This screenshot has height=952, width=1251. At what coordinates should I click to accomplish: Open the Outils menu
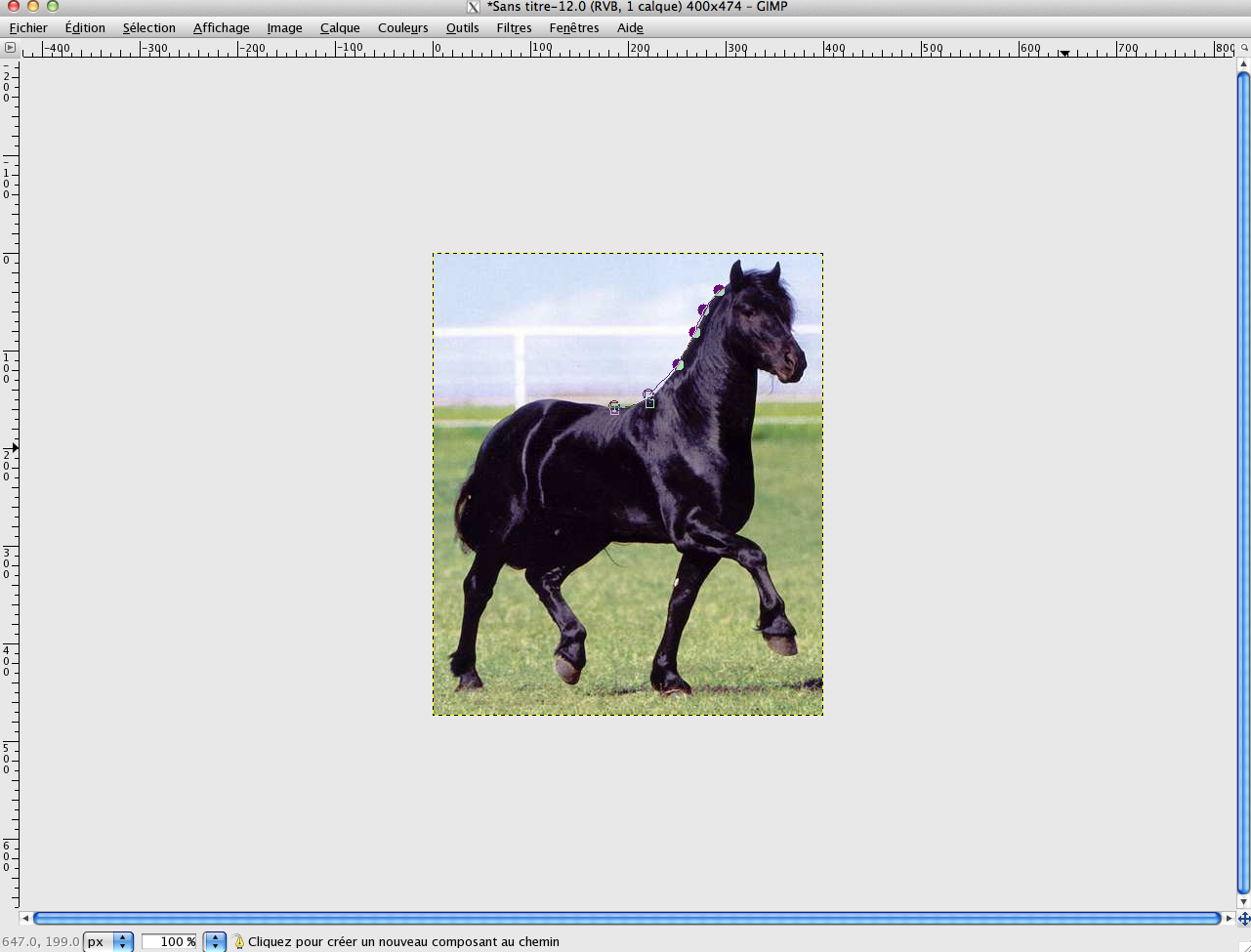462,27
